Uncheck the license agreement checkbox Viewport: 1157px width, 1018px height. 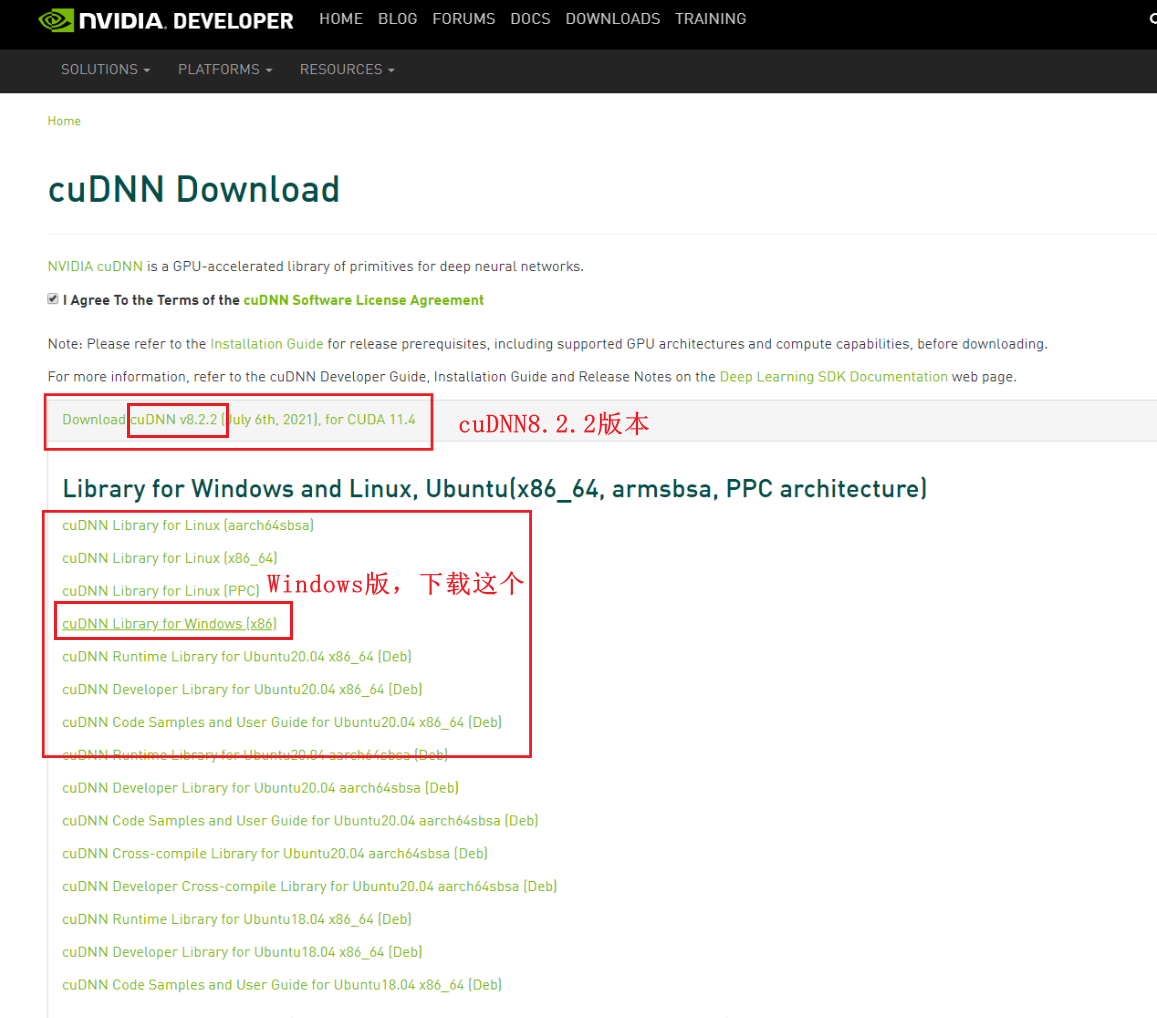point(53,299)
